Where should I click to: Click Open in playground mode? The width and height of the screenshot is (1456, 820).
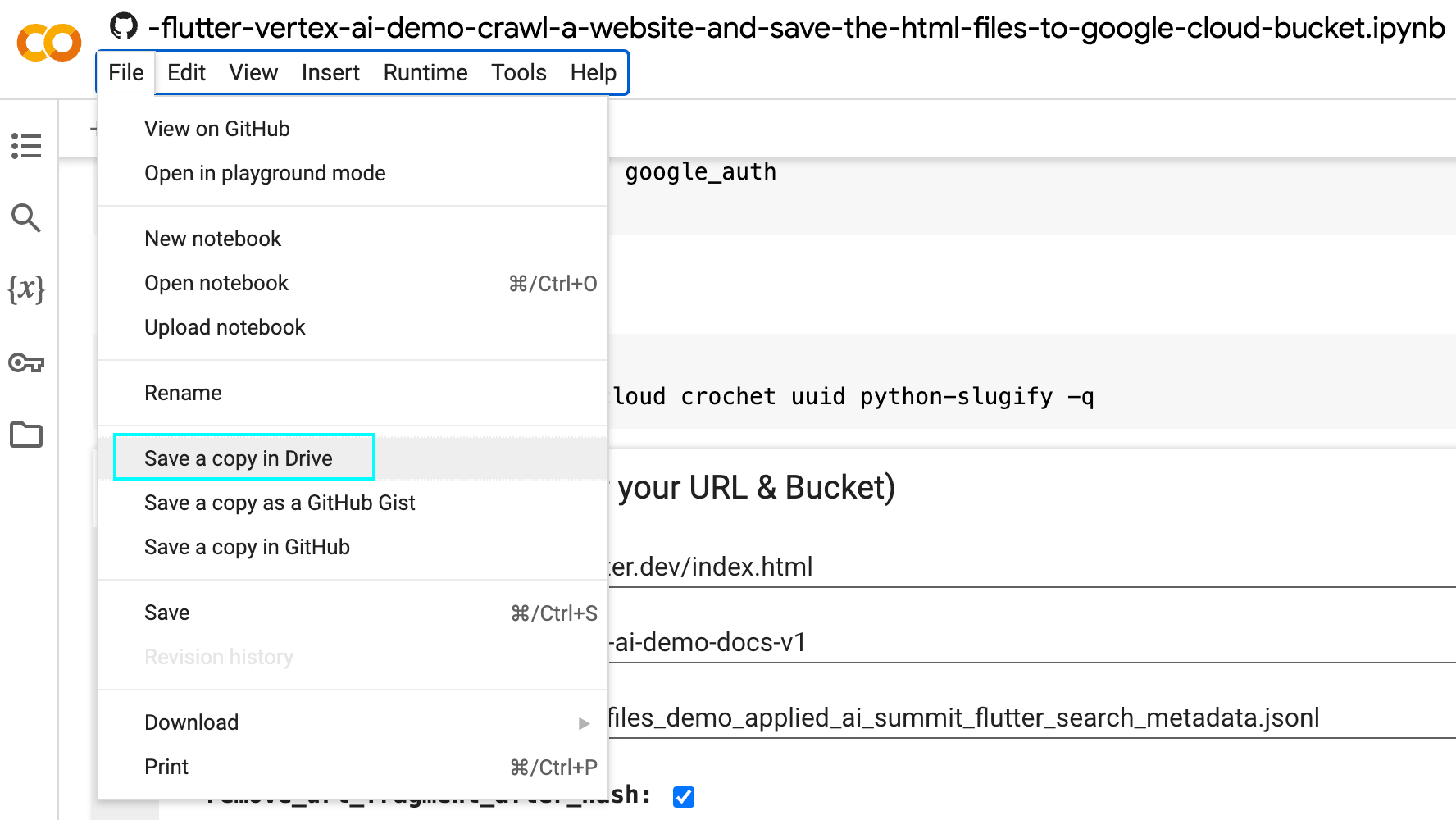coord(265,173)
